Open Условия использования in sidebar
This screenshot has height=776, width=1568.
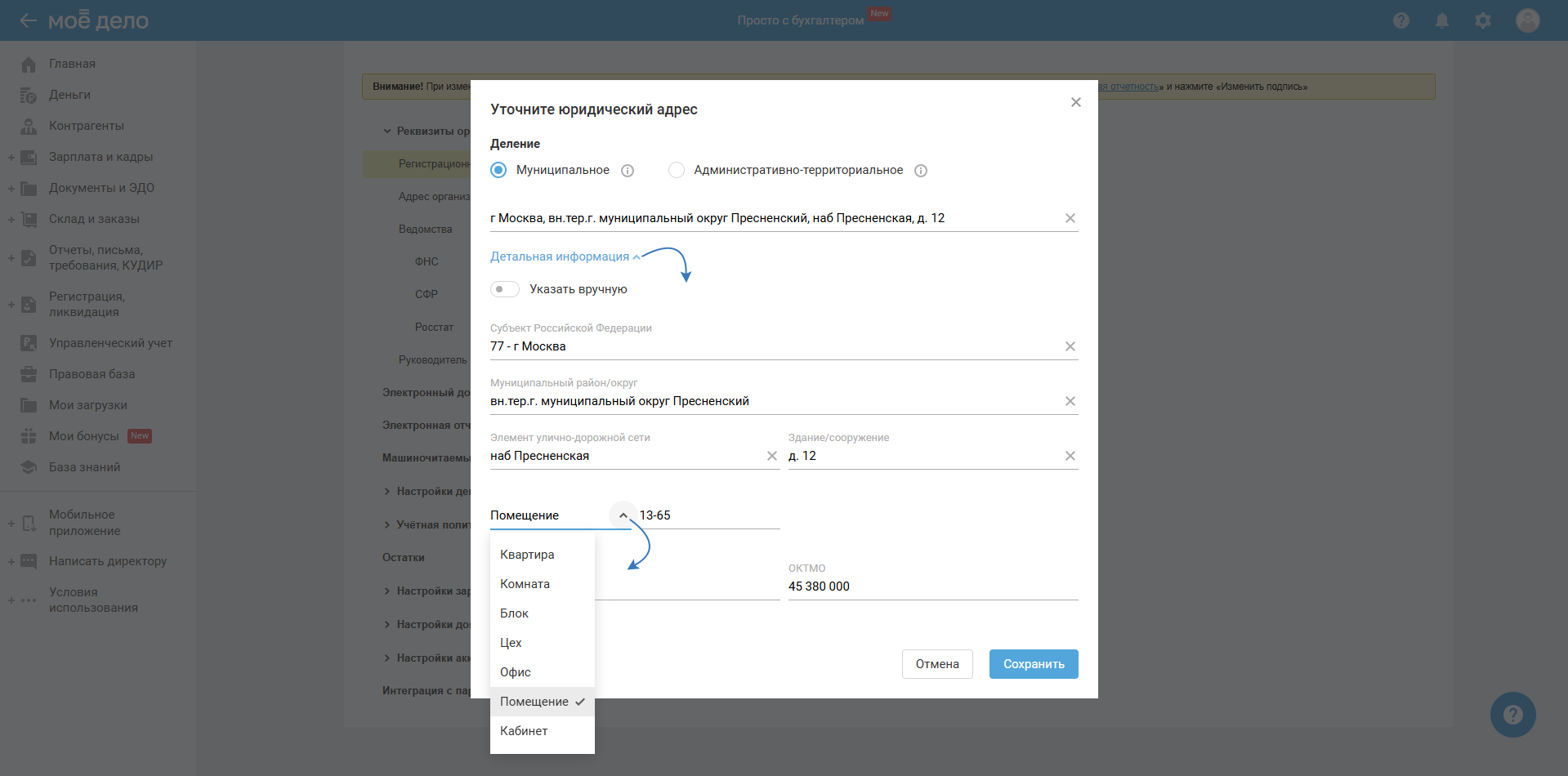point(93,600)
